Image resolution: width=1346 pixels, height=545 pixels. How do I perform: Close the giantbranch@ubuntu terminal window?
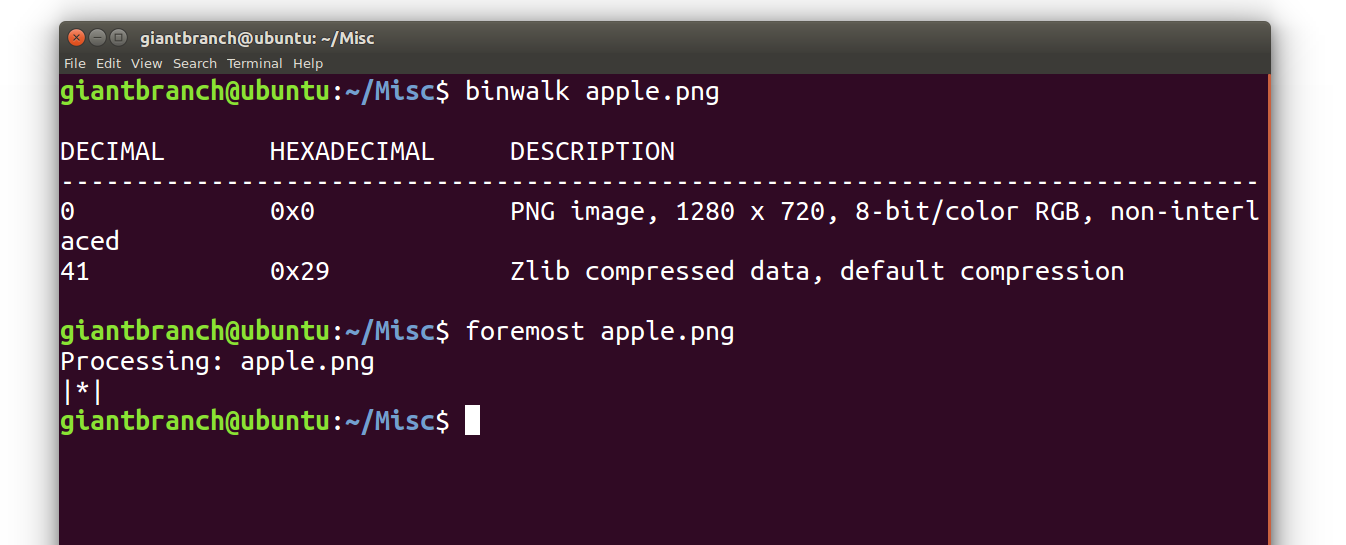point(77,38)
